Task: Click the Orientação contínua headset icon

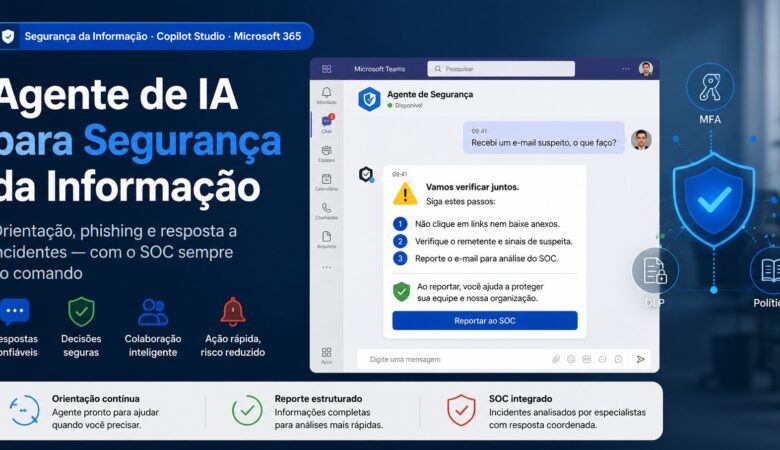Action: click(24, 411)
